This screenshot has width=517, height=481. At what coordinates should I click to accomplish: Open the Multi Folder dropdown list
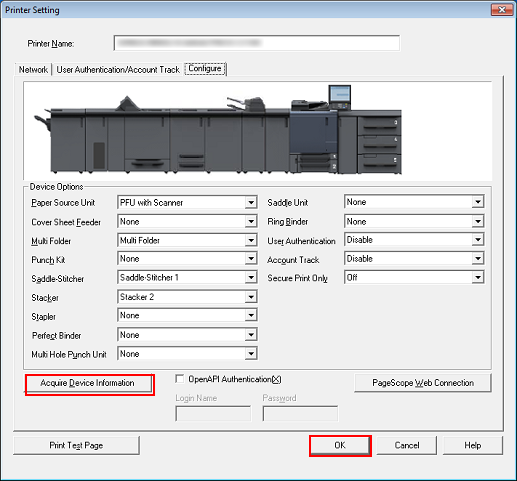tap(187, 240)
